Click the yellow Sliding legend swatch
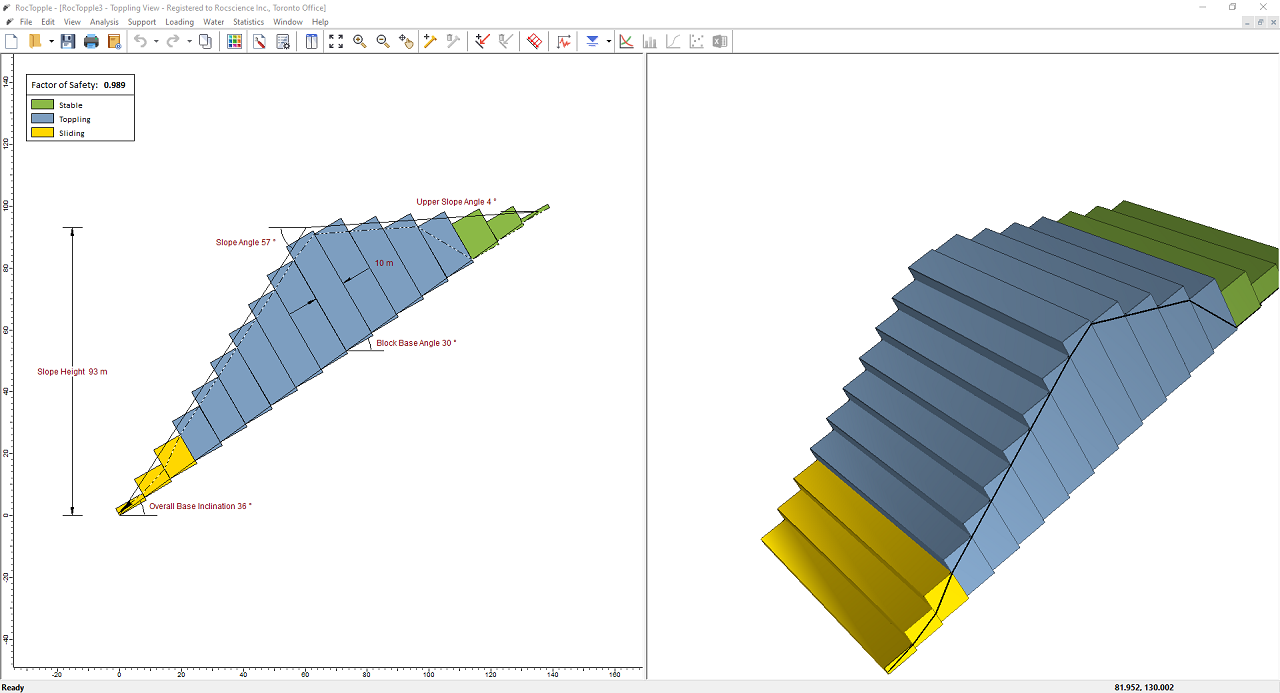1280x693 pixels. coord(42,133)
